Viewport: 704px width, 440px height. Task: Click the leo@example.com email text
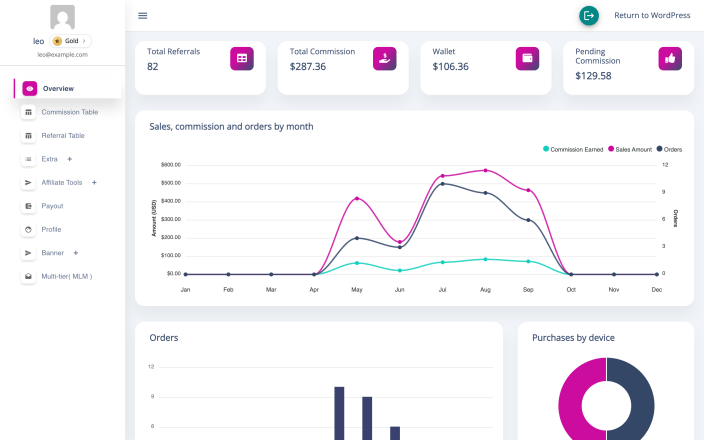(x=62, y=55)
